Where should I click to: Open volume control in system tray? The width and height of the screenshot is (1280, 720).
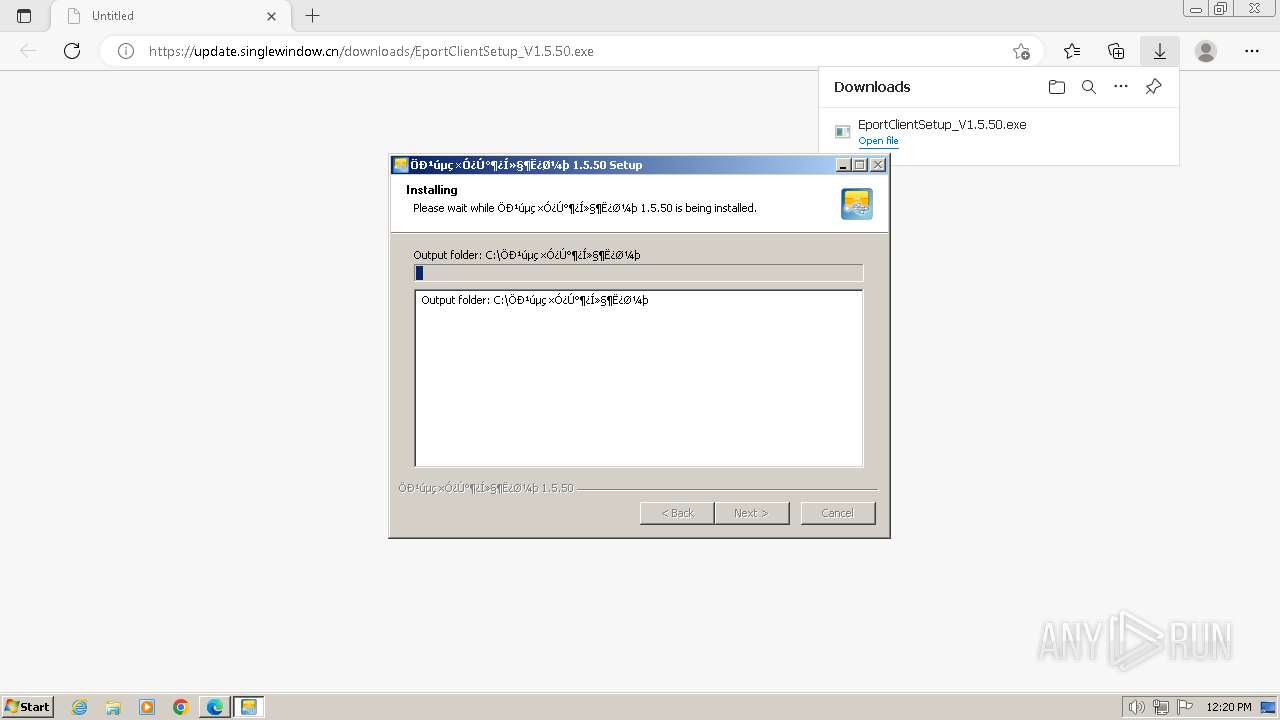(1137, 707)
